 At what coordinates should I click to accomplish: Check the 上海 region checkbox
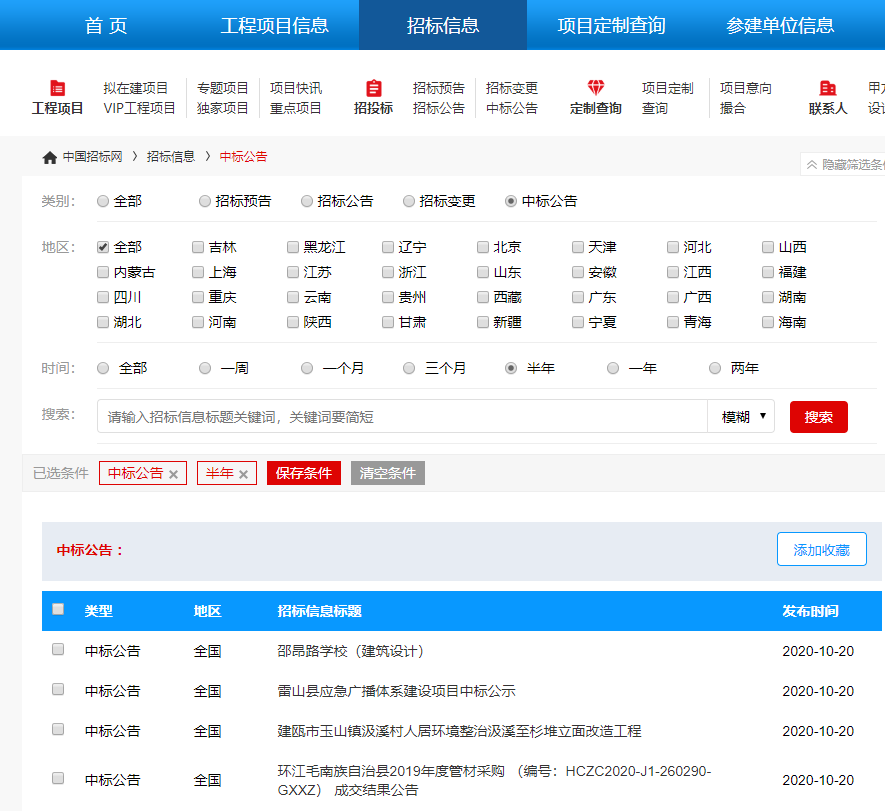click(x=198, y=272)
